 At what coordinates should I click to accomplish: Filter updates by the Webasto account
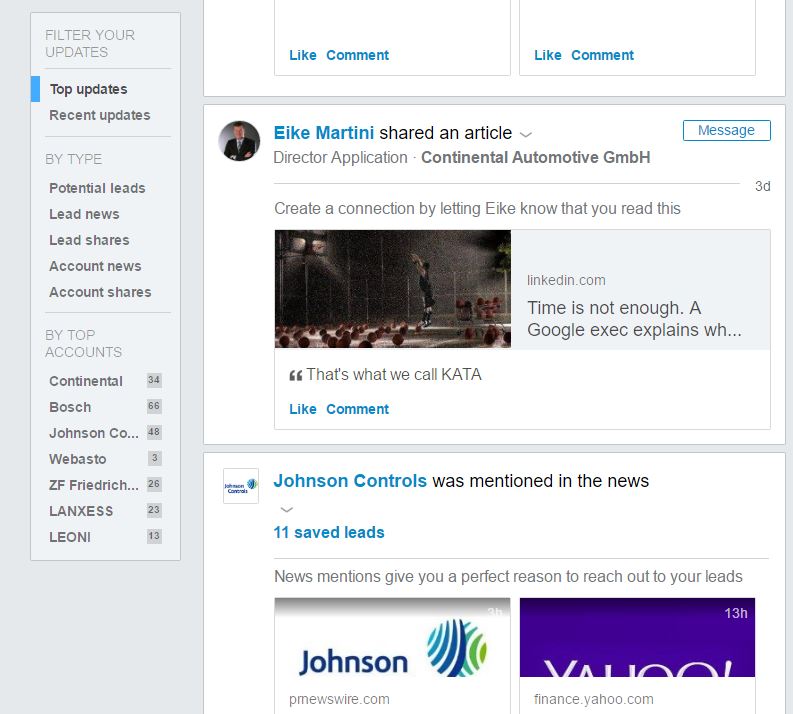coord(77,459)
